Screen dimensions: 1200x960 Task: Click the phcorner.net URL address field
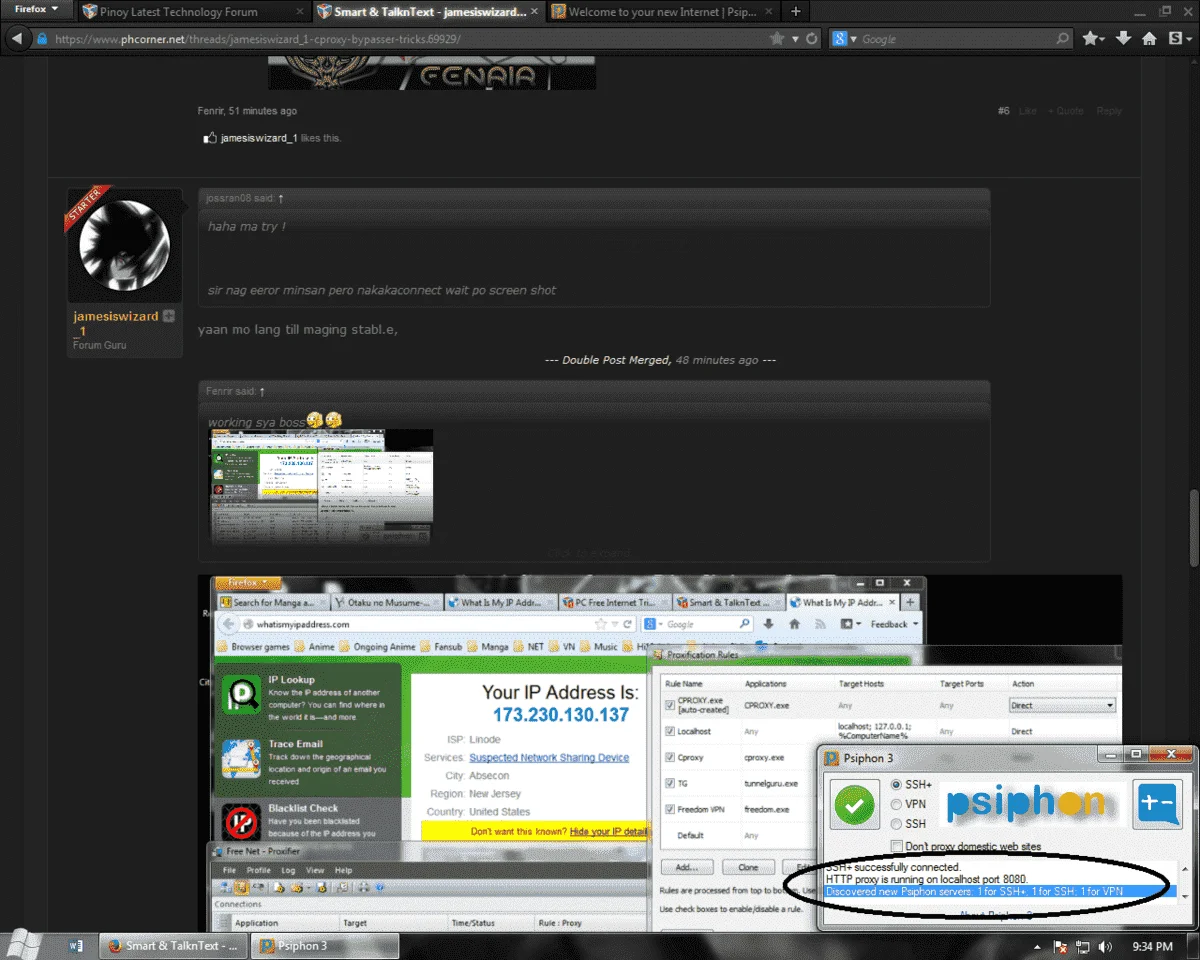tap(400, 39)
